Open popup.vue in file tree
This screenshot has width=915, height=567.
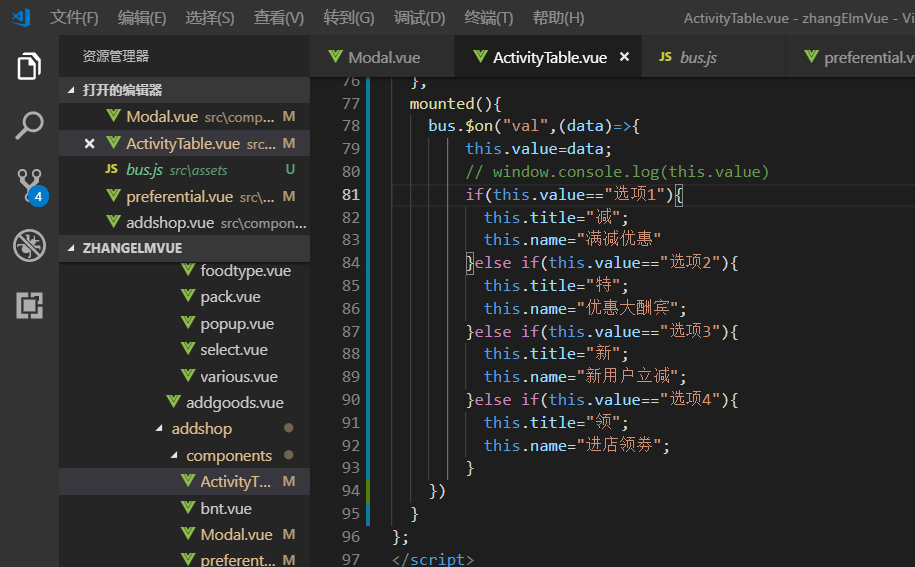pyautogui.click(x=184, y=323)
